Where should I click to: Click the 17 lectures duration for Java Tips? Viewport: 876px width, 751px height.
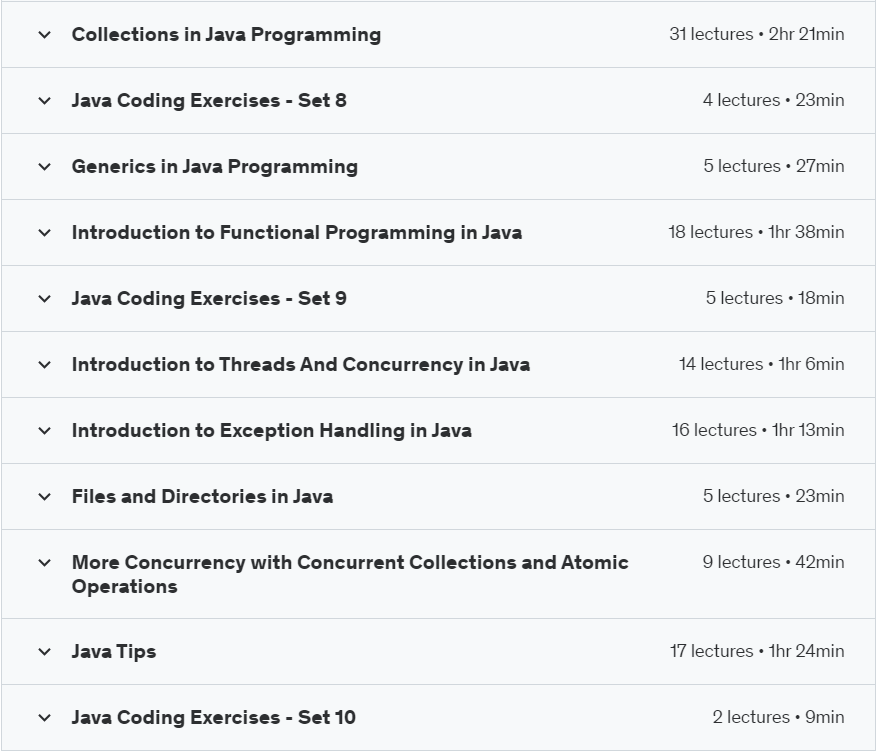pyautogui.click(x=756, y=651)
